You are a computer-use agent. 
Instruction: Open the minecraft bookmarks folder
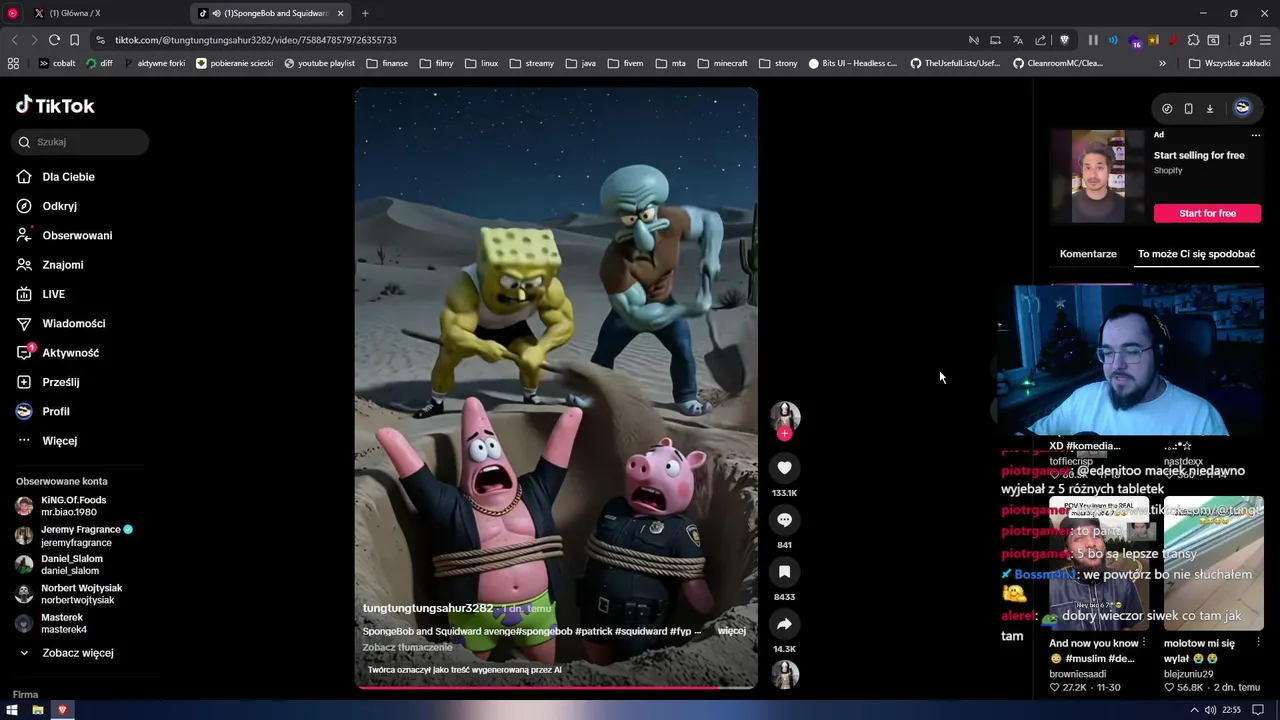pyautogui.click(x=722, y=63)
